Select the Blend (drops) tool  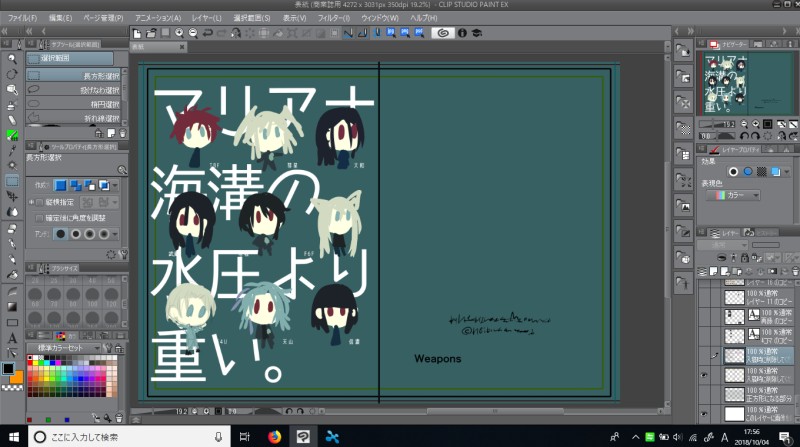(12, 212)
